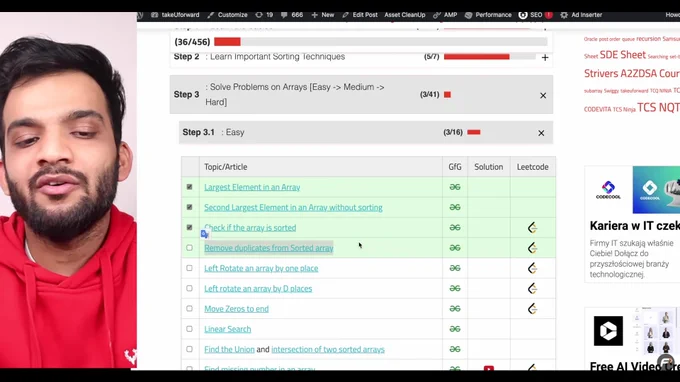Open the New menu in admin bar
The width and height of the screenshot is (680, 382).
[323, 15]
